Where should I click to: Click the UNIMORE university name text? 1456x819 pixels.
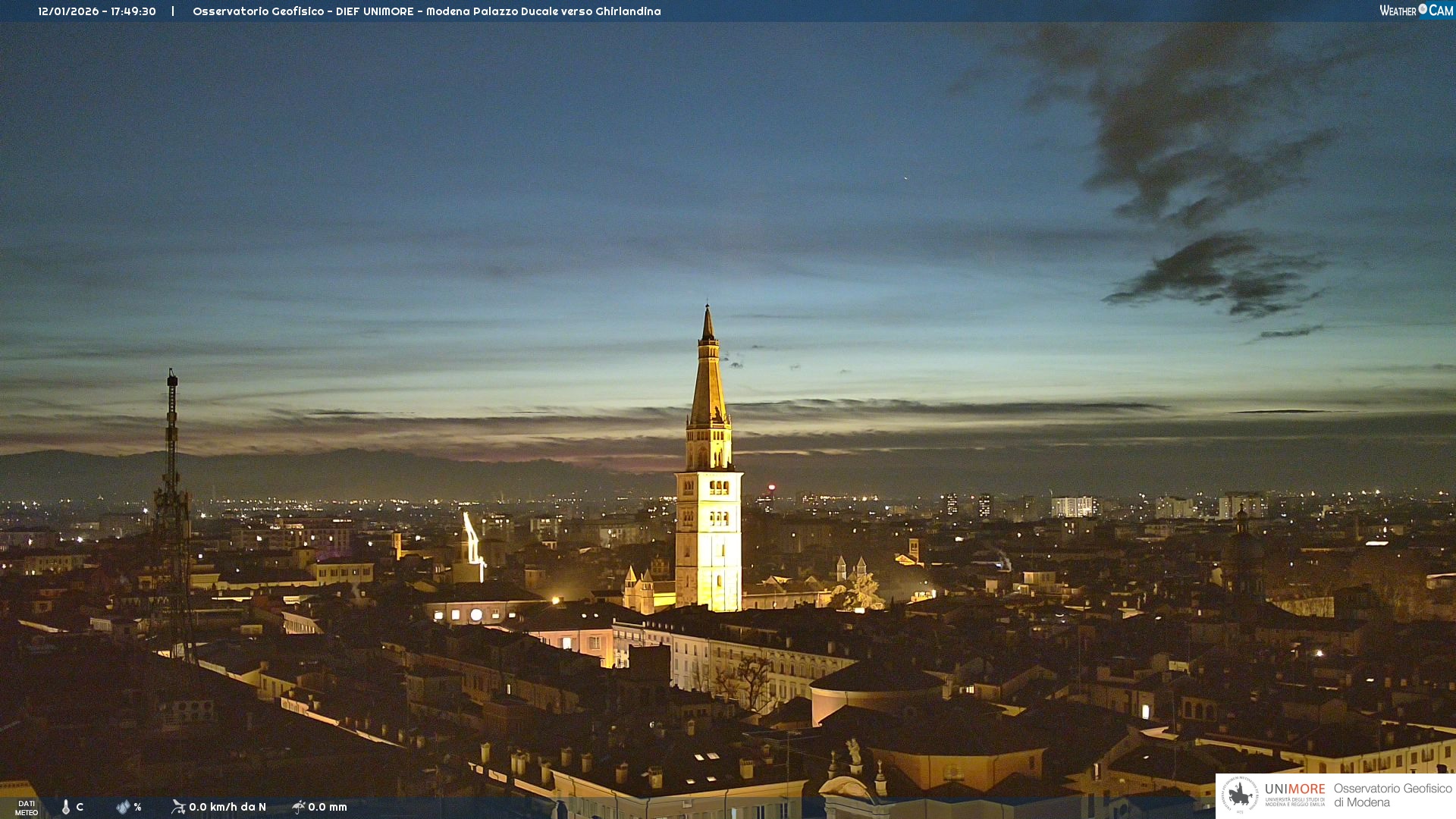point(1294,789)
